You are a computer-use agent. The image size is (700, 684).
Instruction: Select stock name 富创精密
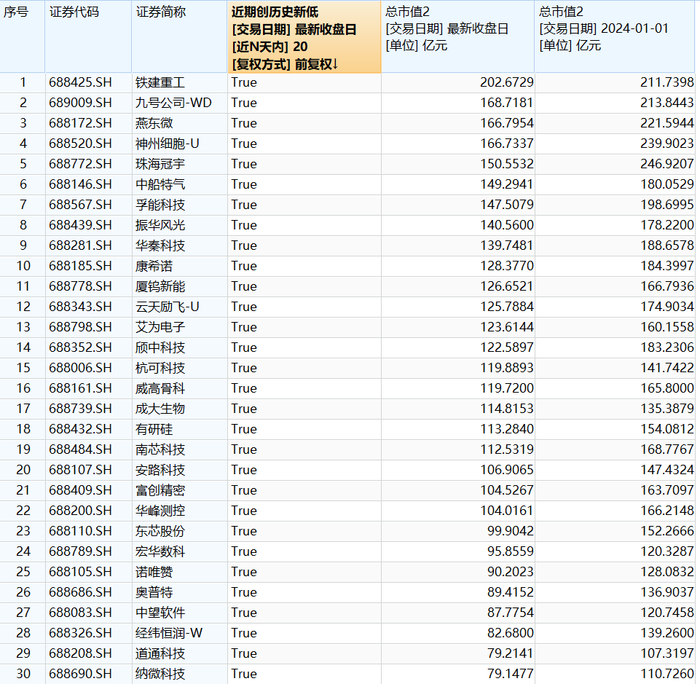point(160,490)
